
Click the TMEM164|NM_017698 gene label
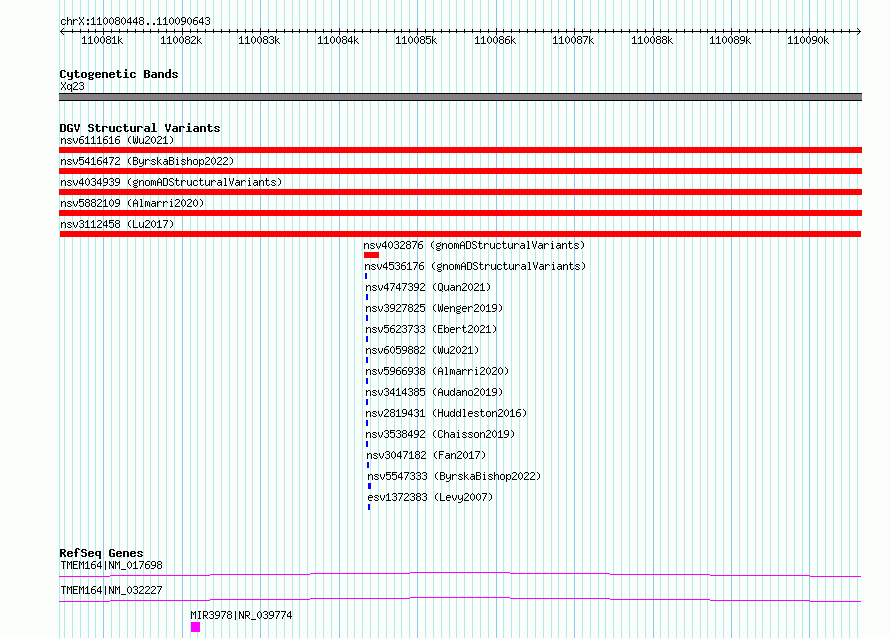pos(111,565)
